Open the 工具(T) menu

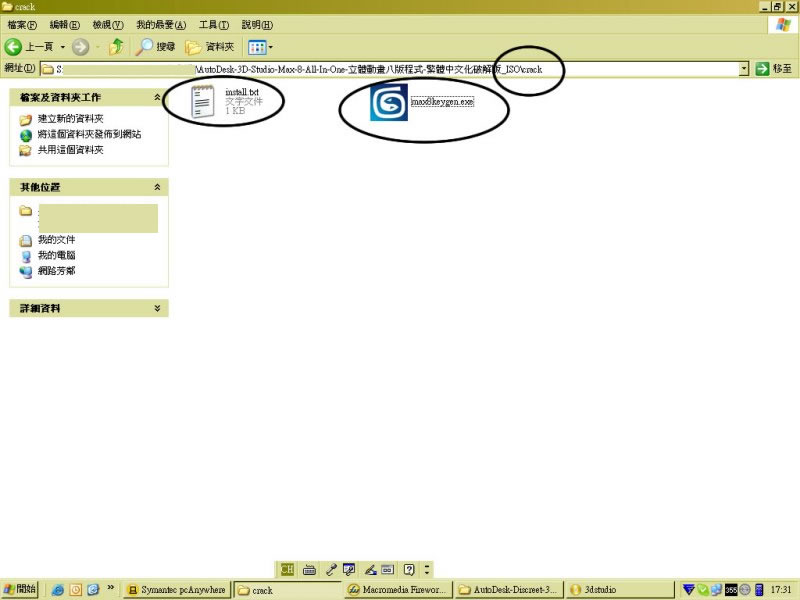tap(214, 24)
